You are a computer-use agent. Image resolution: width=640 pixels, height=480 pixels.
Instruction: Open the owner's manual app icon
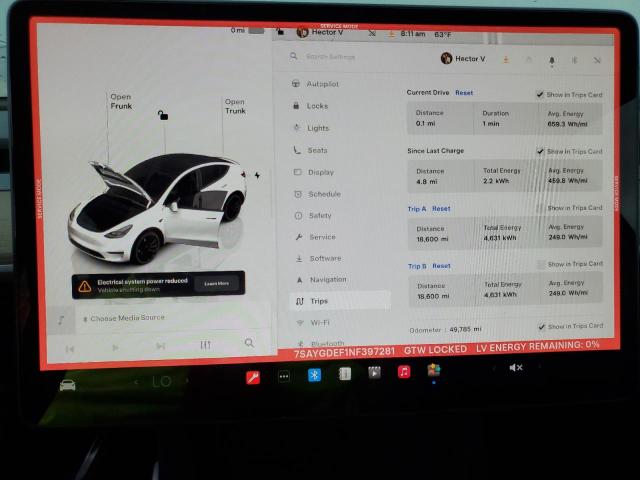pos(345,373)
